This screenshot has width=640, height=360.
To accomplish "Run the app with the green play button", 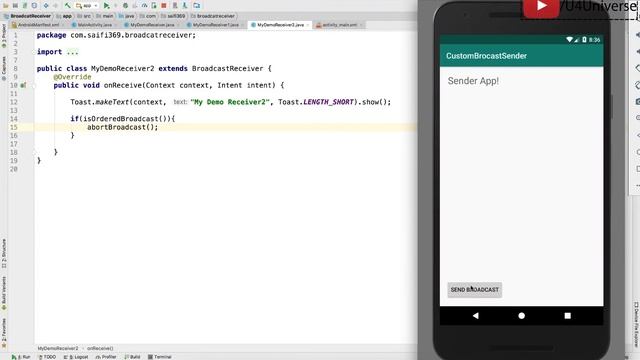I will click(107, 6).
